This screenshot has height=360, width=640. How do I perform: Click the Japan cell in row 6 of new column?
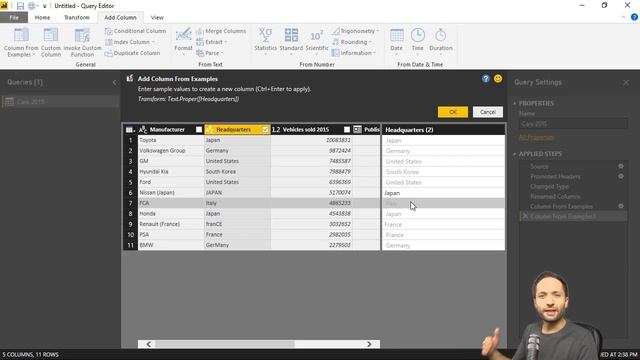tap(444, 193)
